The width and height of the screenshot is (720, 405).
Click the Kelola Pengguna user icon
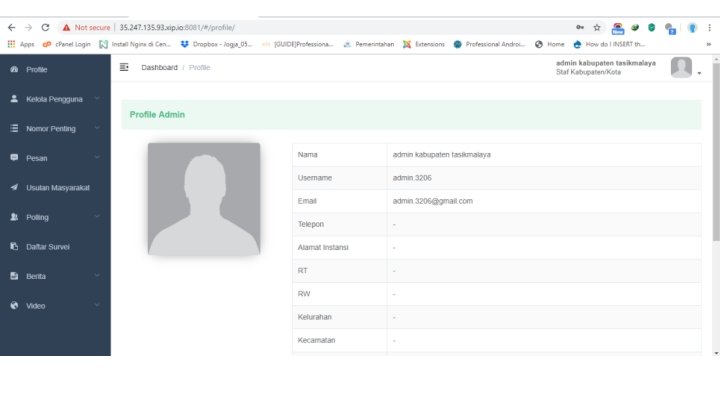14,99
